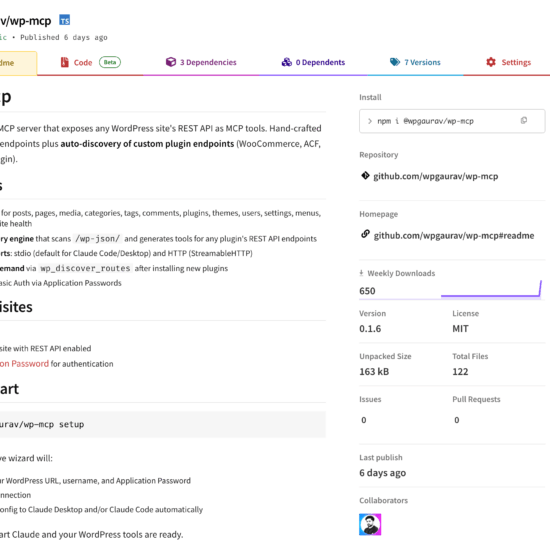Open the Settings tab
Viewport: 550px width, 550px height.
tap(508, 62)
